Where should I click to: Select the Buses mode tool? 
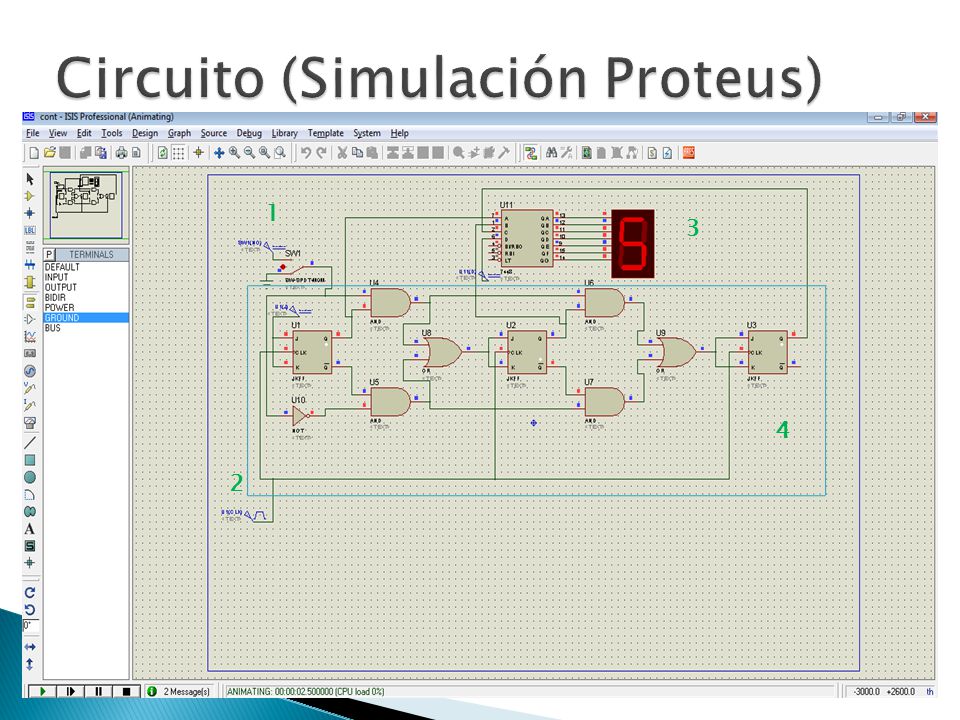tap(30, 264)
